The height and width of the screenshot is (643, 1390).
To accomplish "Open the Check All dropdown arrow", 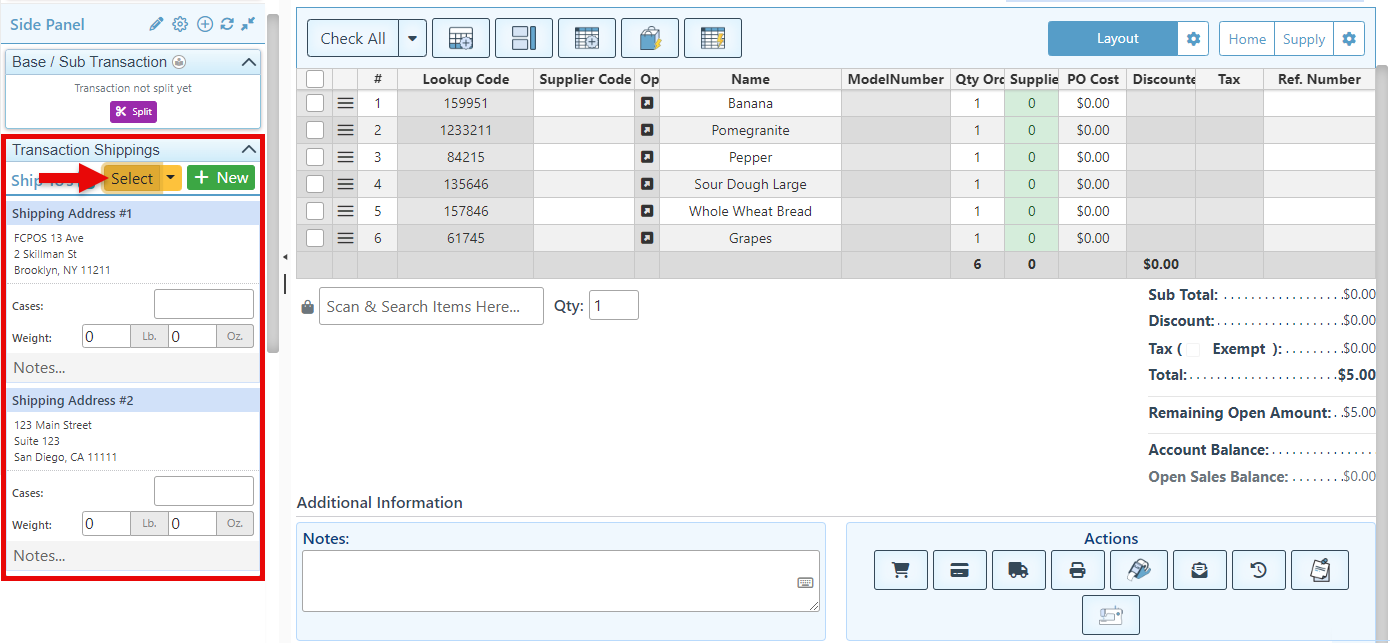I will [x=413, y=39].
